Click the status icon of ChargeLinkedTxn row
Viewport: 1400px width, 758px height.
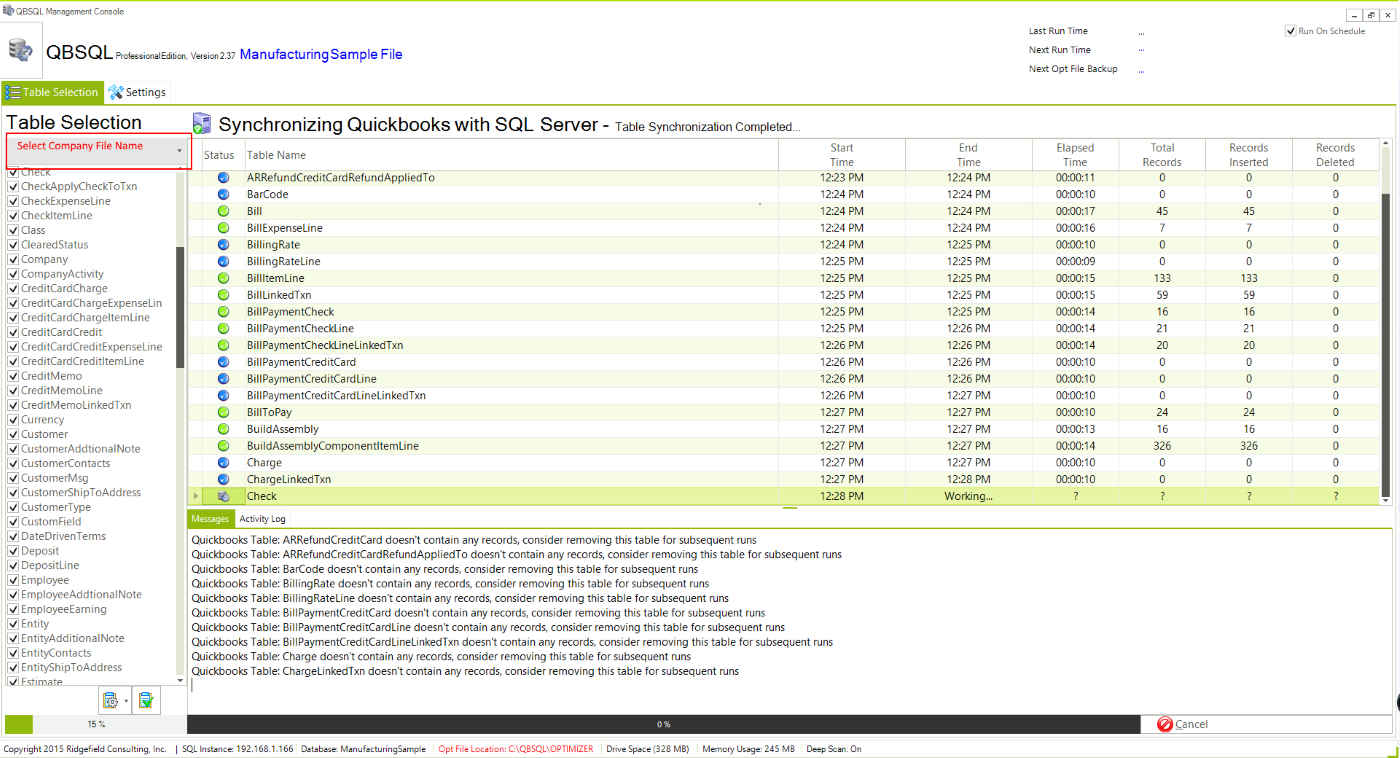pyautogui.click(x=223, y=479)
